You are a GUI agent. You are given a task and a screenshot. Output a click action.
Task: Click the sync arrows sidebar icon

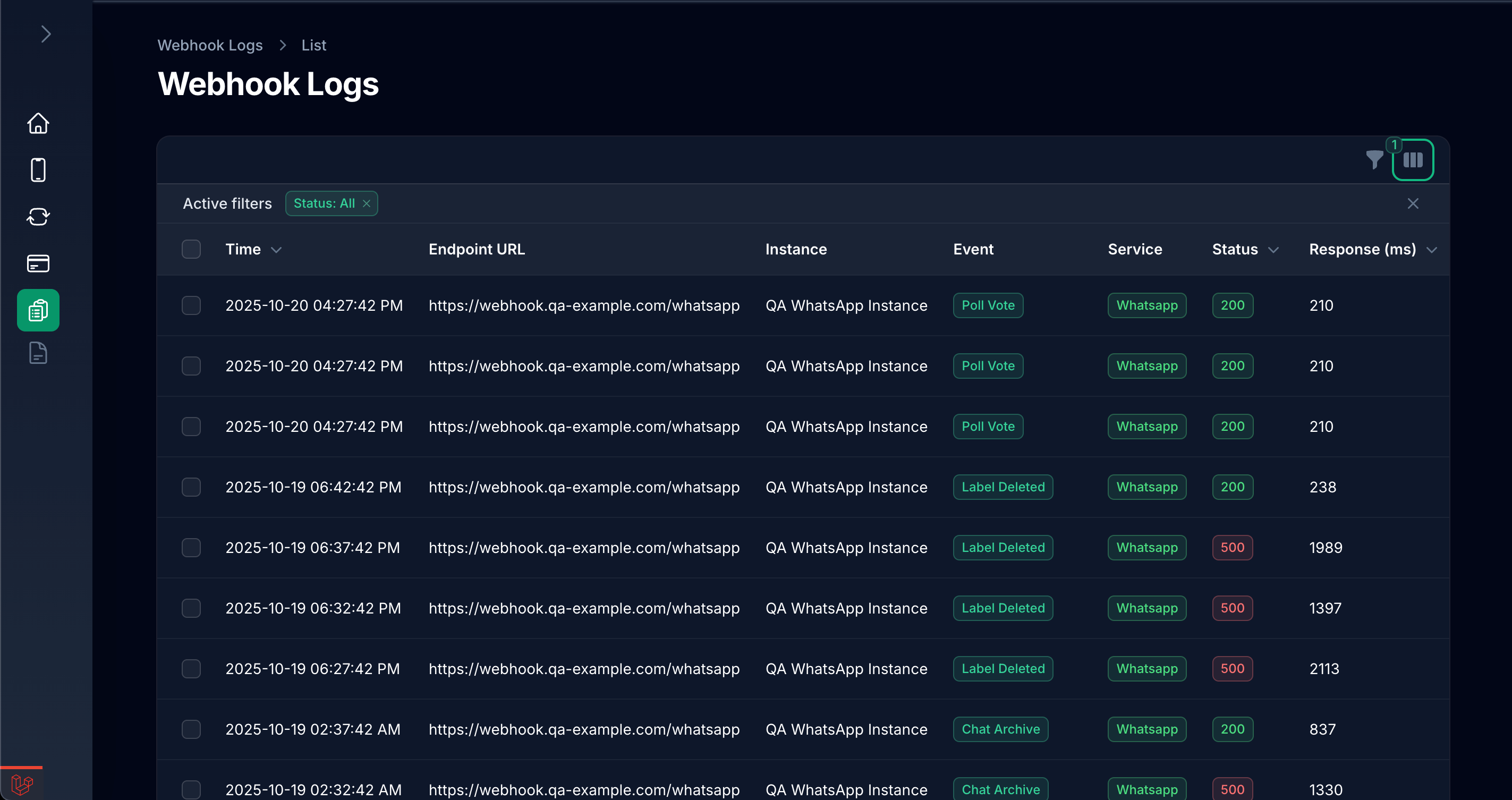coord(38,217)
